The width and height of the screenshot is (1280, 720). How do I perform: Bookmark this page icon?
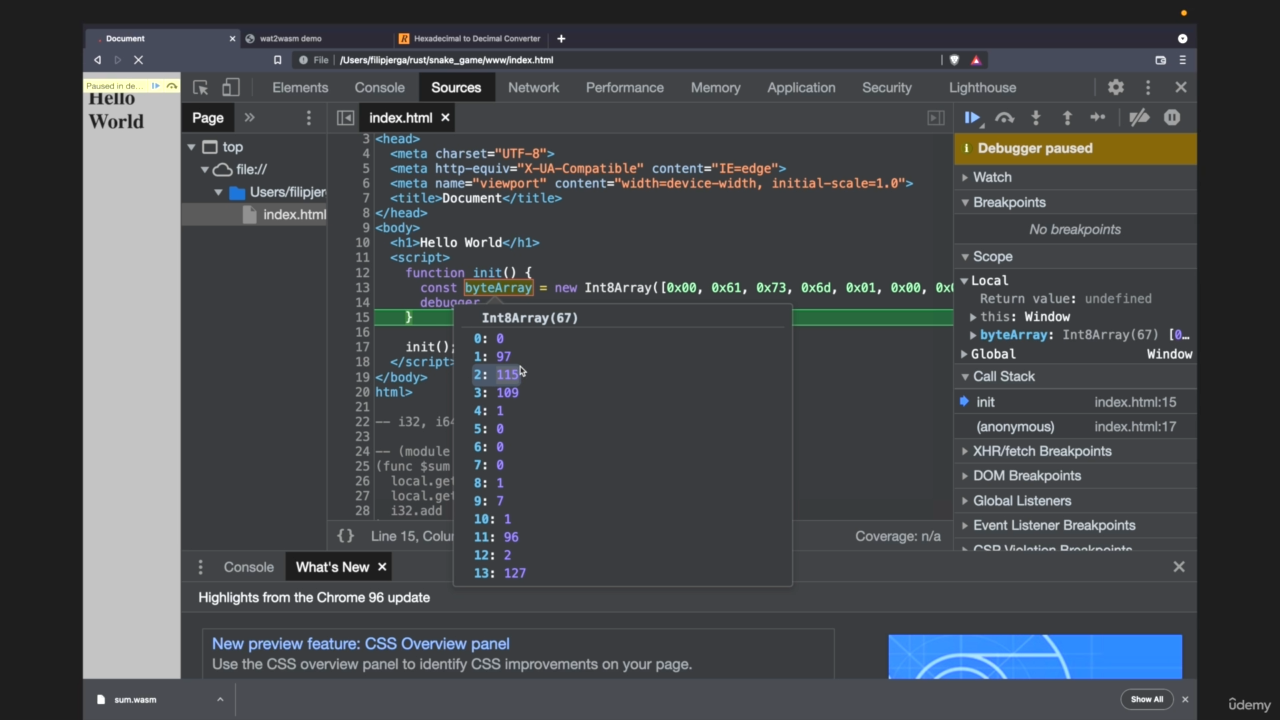coord(278,60)
